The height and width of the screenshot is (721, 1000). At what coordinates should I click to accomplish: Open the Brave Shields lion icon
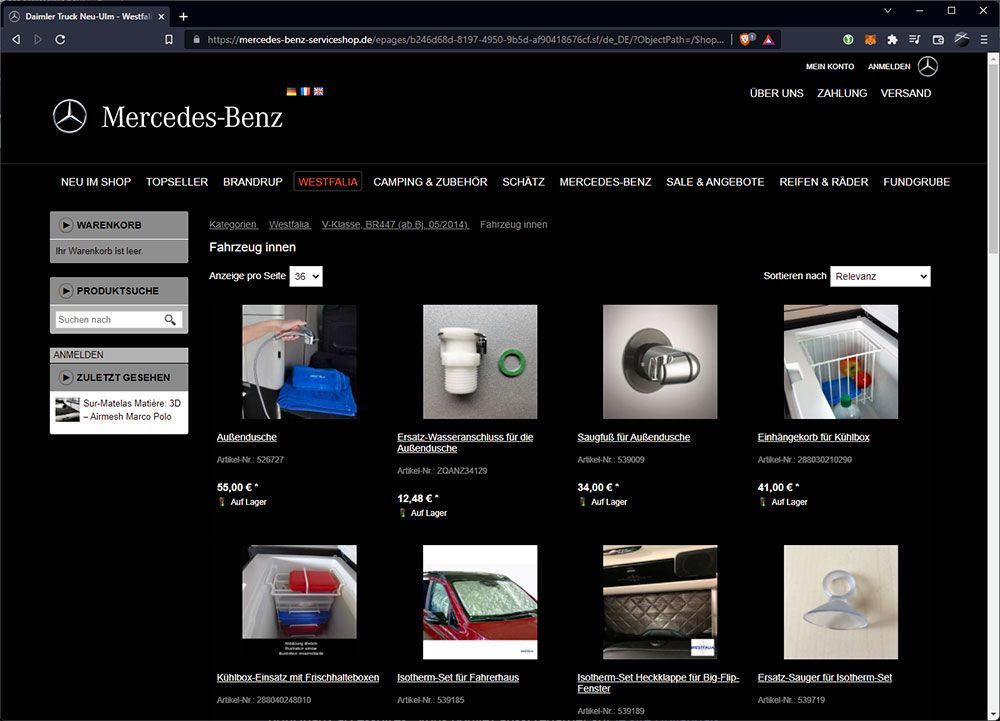(746, 40)
